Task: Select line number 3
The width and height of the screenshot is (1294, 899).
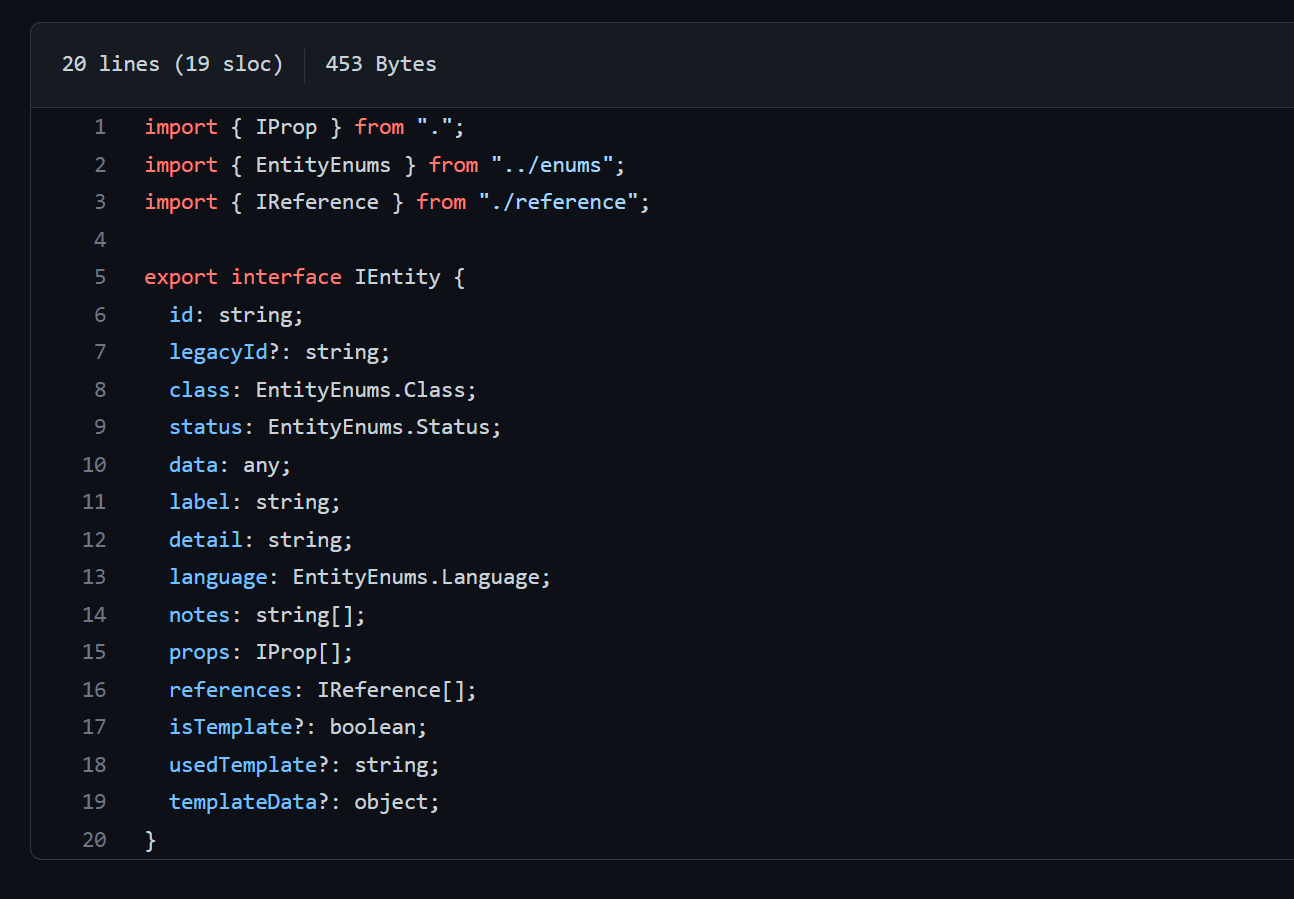Action: (99, 202)
